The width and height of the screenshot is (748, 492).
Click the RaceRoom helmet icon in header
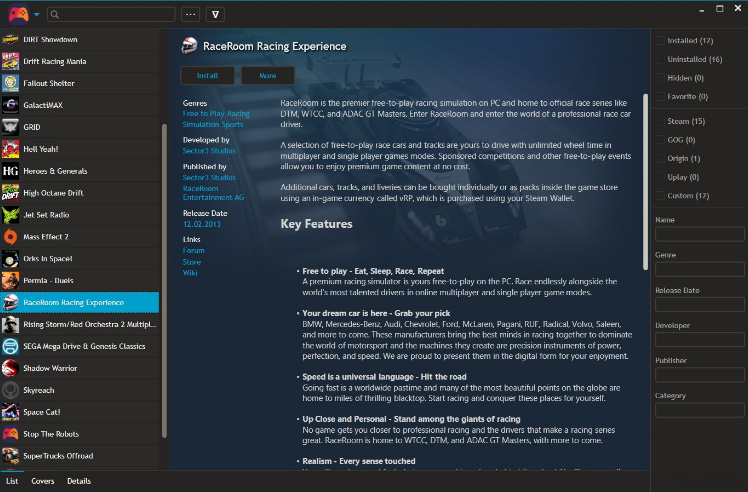189,46
